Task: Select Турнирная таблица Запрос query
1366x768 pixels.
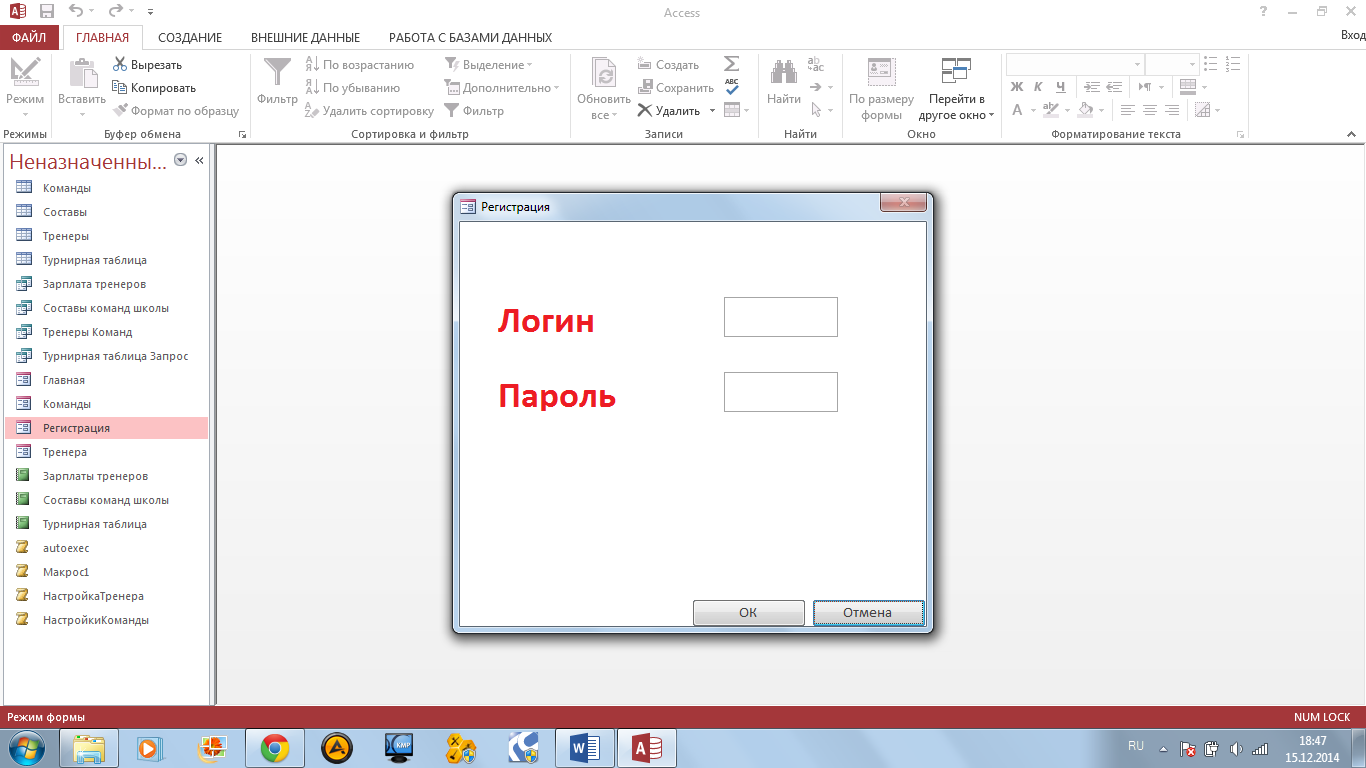Action: click(107, 356)
